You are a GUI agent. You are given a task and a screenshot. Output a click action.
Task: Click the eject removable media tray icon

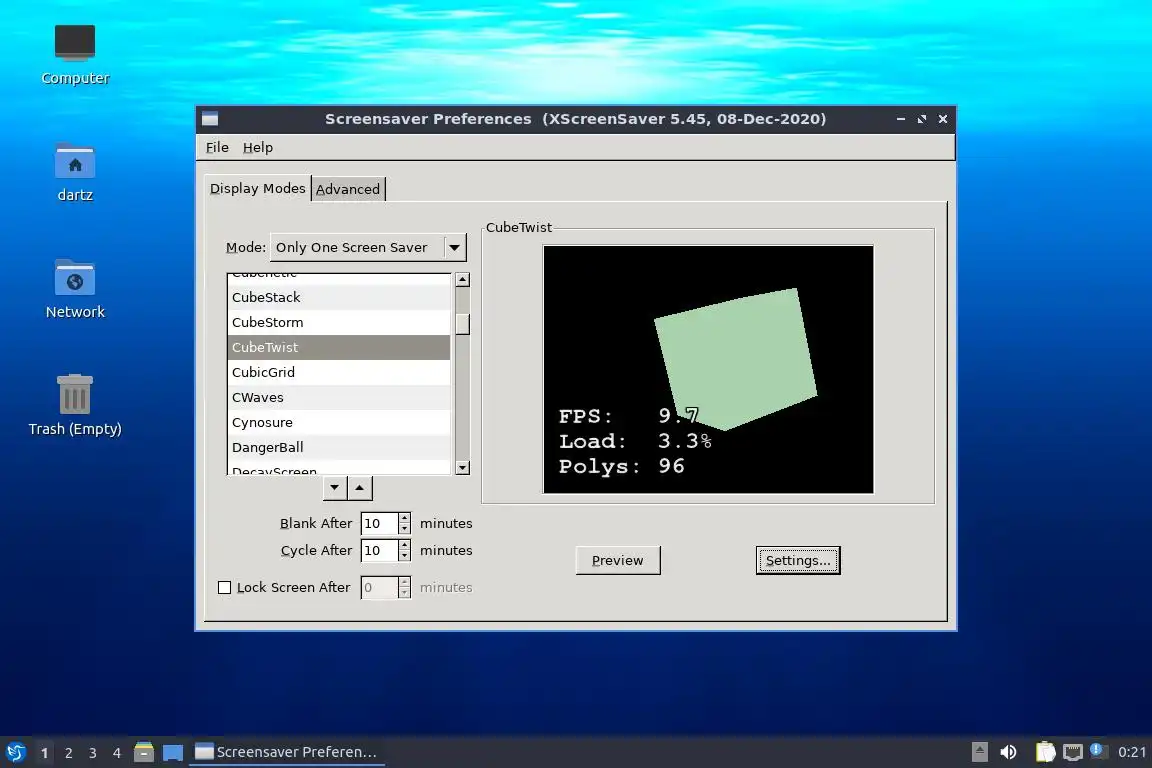[x=979, y=752]
